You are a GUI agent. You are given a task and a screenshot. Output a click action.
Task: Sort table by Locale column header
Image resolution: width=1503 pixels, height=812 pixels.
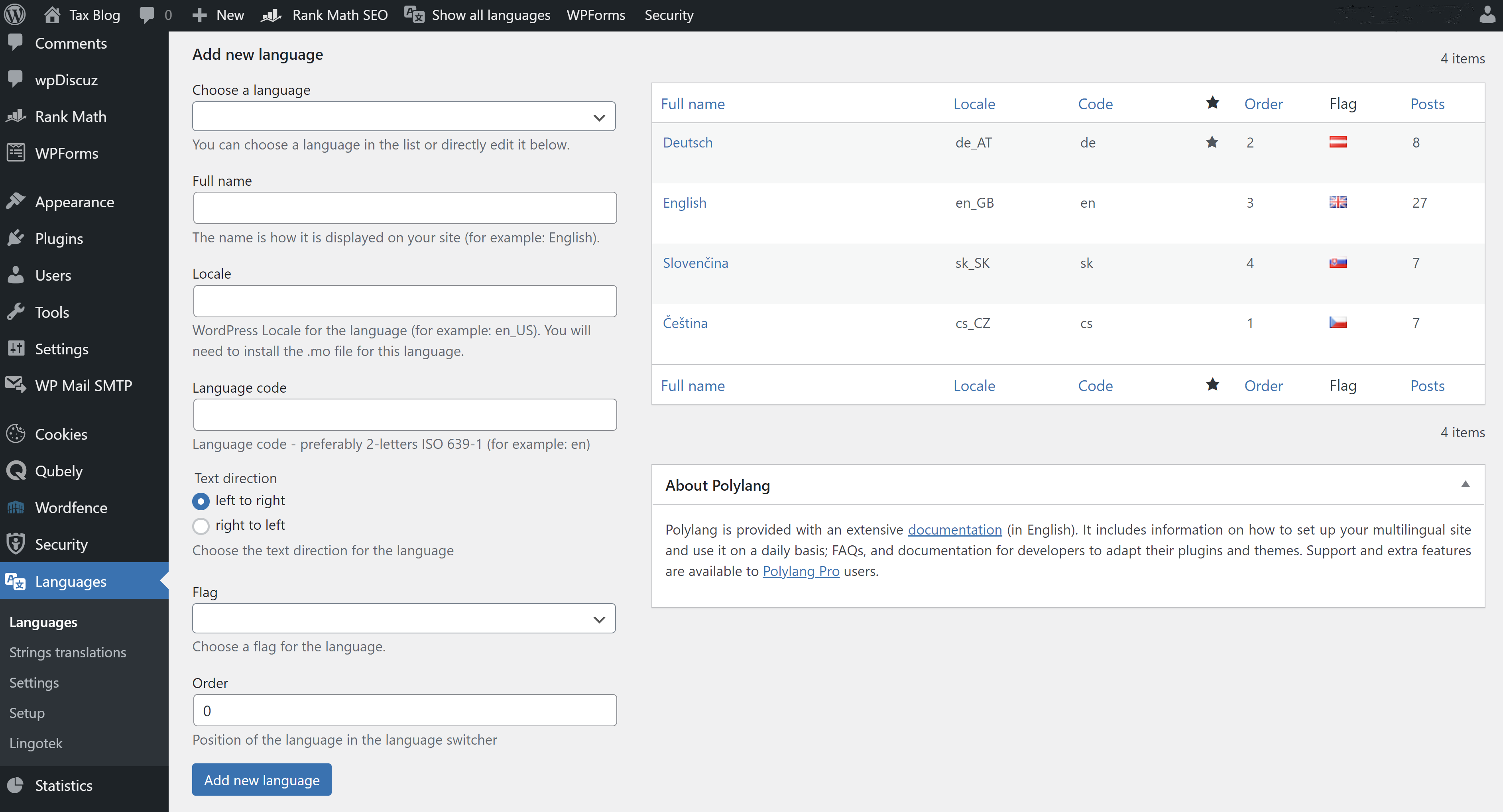[974, 104]
